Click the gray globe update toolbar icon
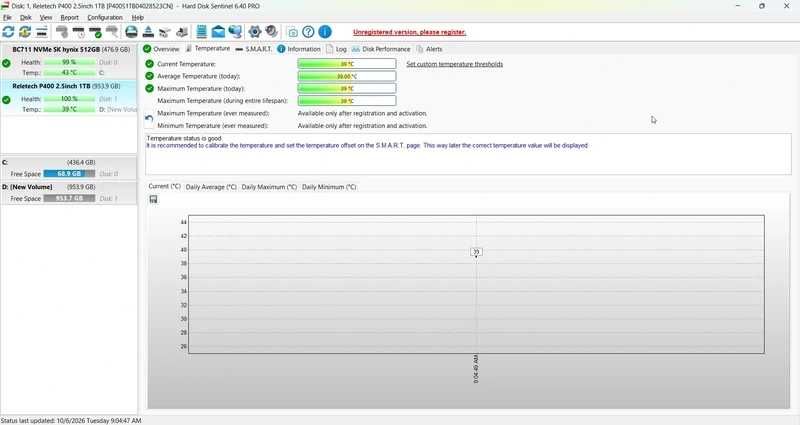Screen dimensions: 800x425 point(271,32)
